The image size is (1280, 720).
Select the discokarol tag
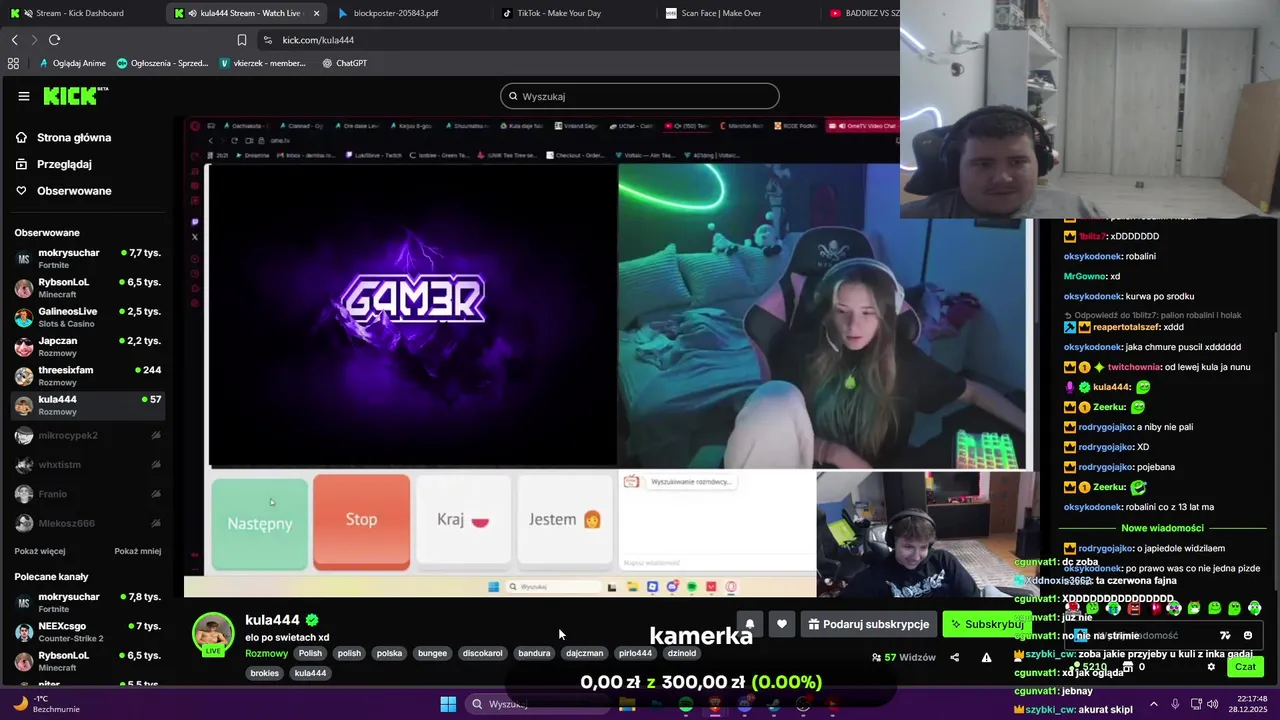coord(482,653)
